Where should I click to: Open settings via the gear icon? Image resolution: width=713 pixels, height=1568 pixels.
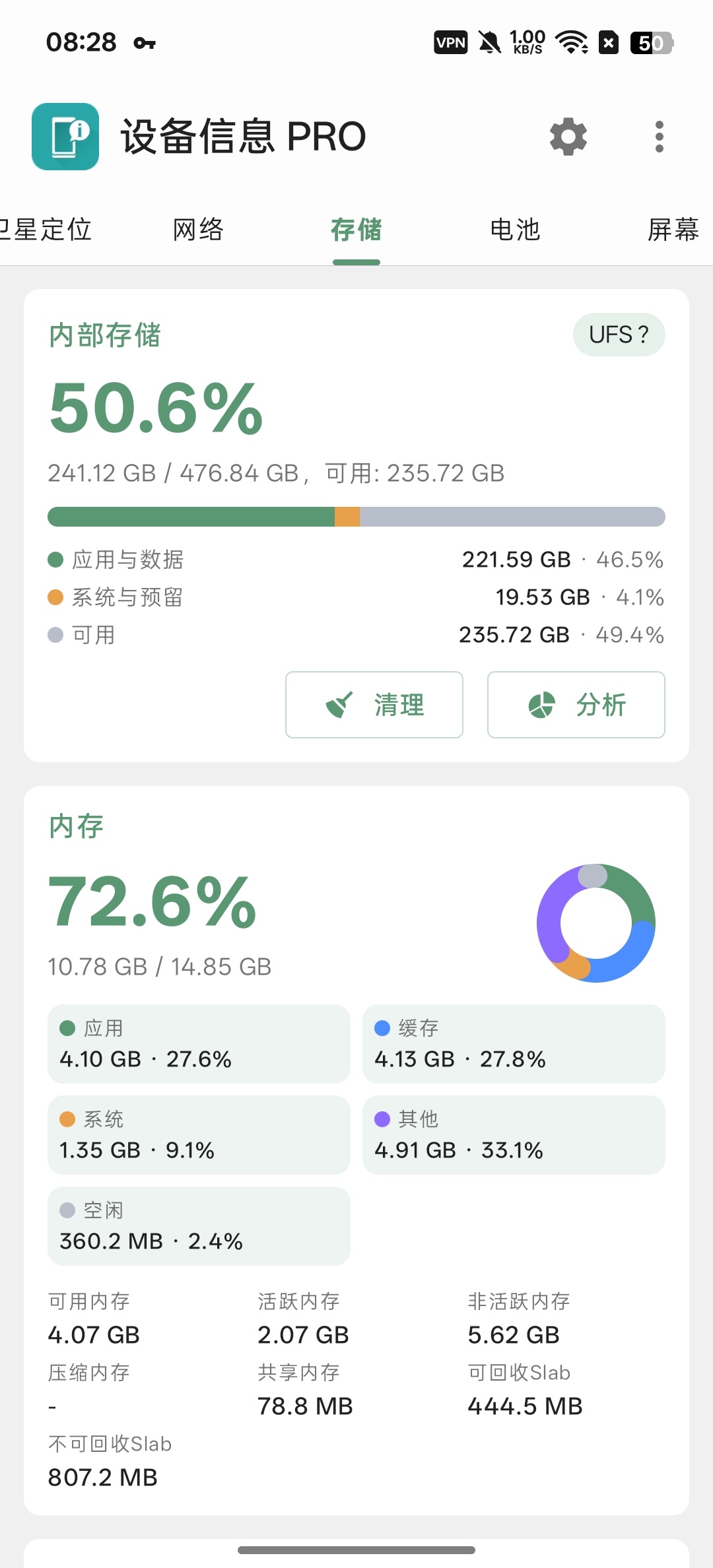point(568,137)
